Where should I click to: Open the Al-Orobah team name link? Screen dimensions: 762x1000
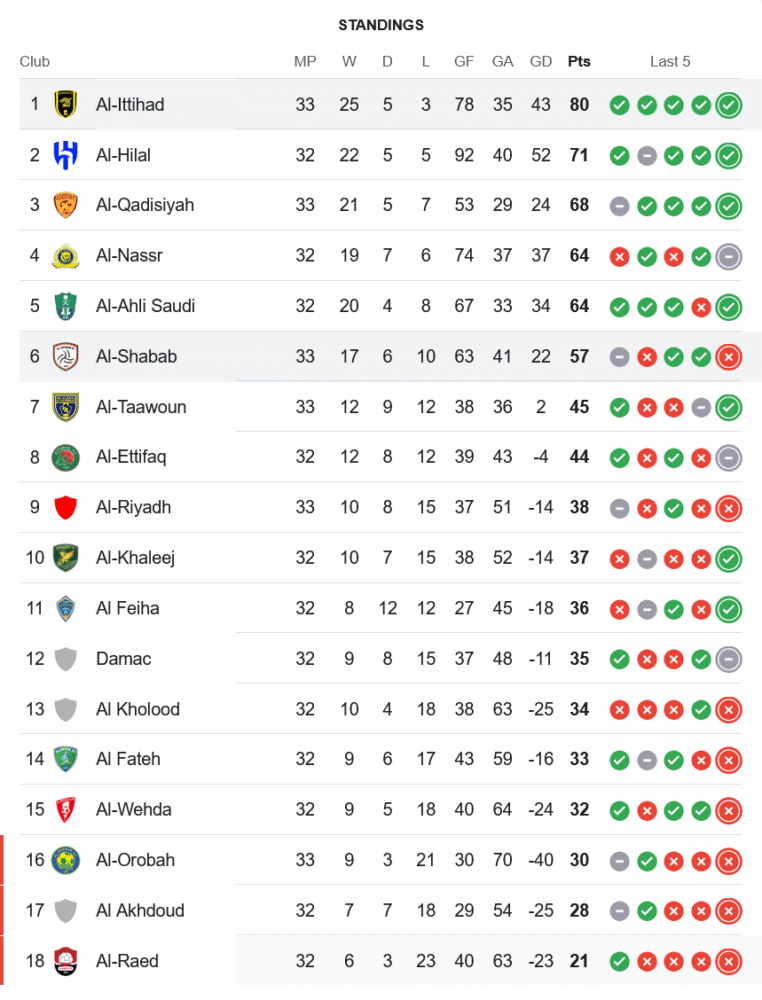pos(135,860)
